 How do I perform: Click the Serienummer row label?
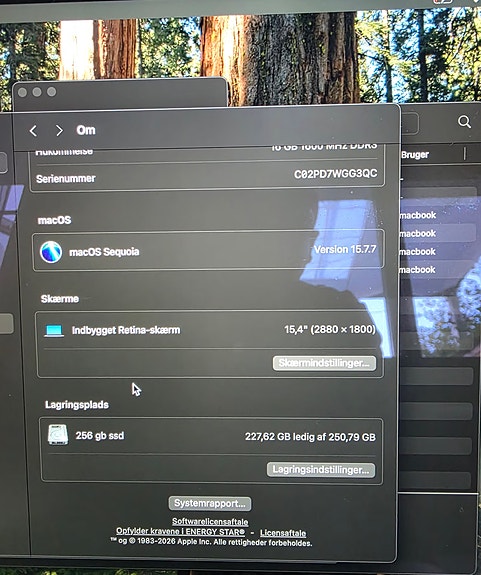coord(66,179)
